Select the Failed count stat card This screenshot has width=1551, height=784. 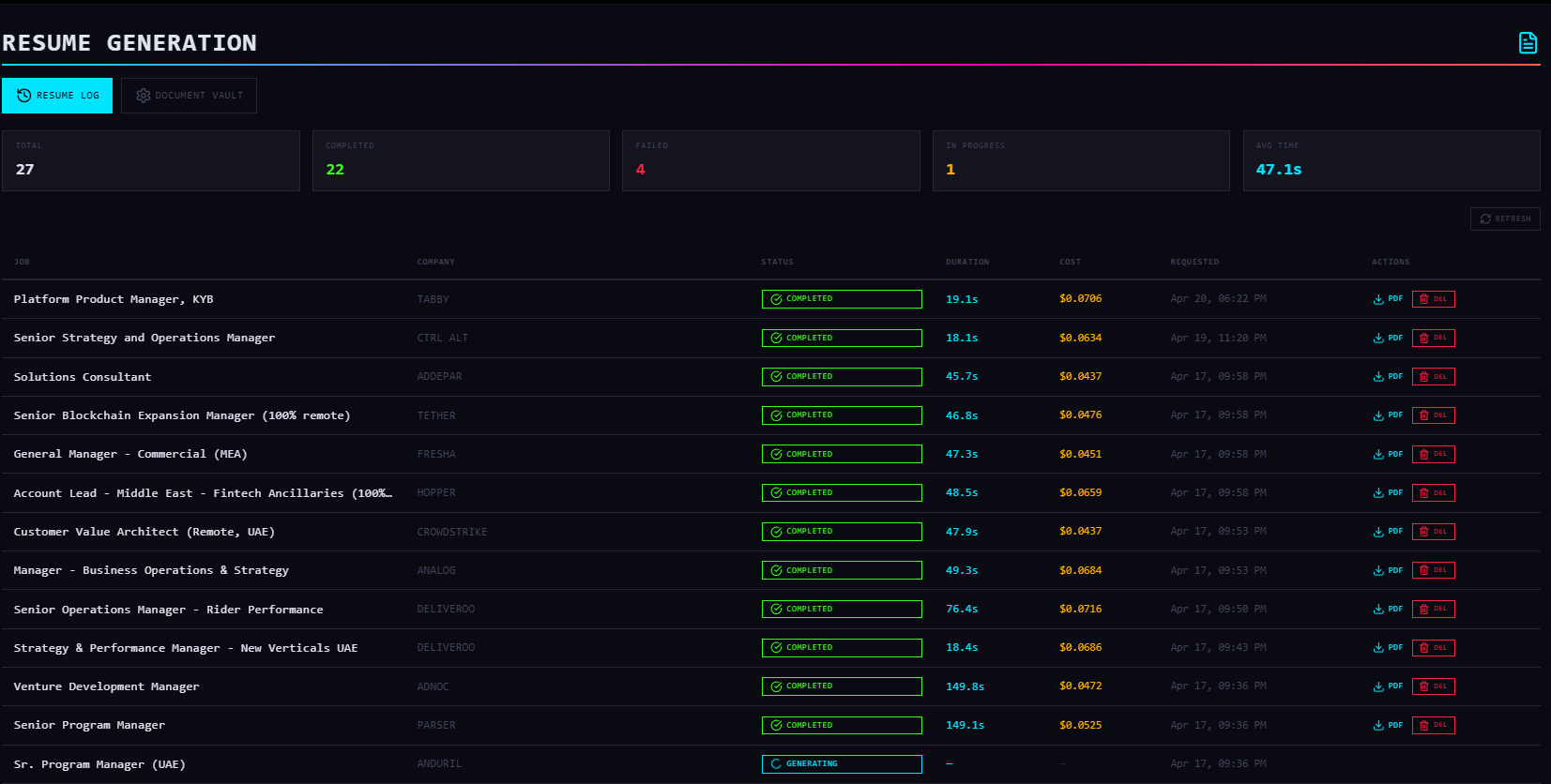[x=770, y=160]
